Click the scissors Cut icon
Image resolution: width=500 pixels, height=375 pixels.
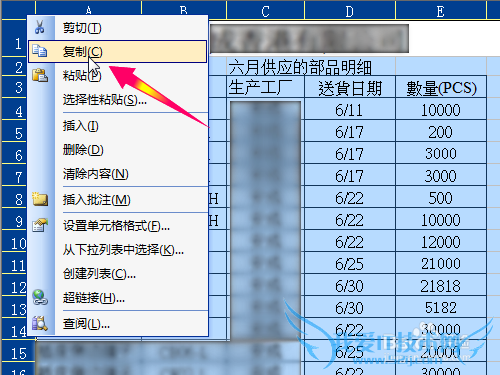(x=40, y=27)
